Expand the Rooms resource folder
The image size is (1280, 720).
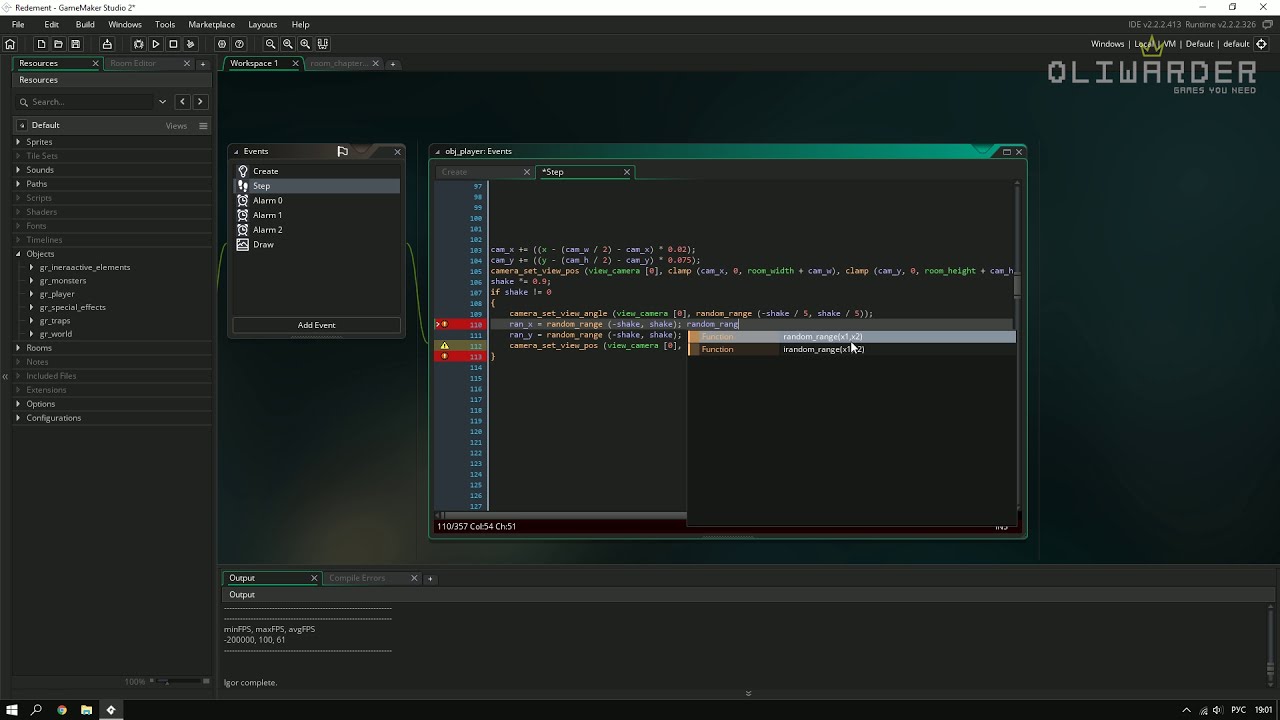[x=18, y=348]
